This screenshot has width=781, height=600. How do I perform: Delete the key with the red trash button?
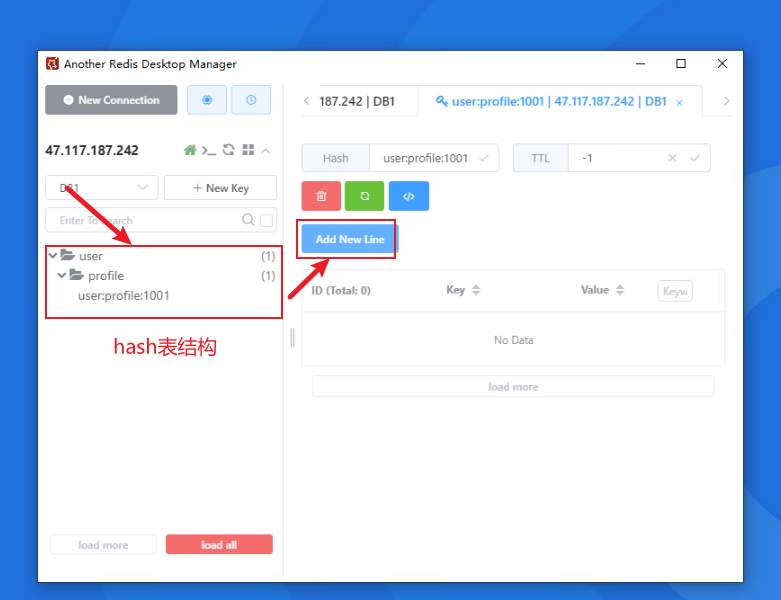click(321, 196)
